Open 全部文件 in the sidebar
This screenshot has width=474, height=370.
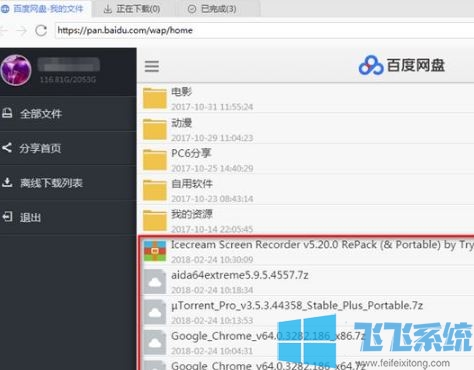[68, 114]
